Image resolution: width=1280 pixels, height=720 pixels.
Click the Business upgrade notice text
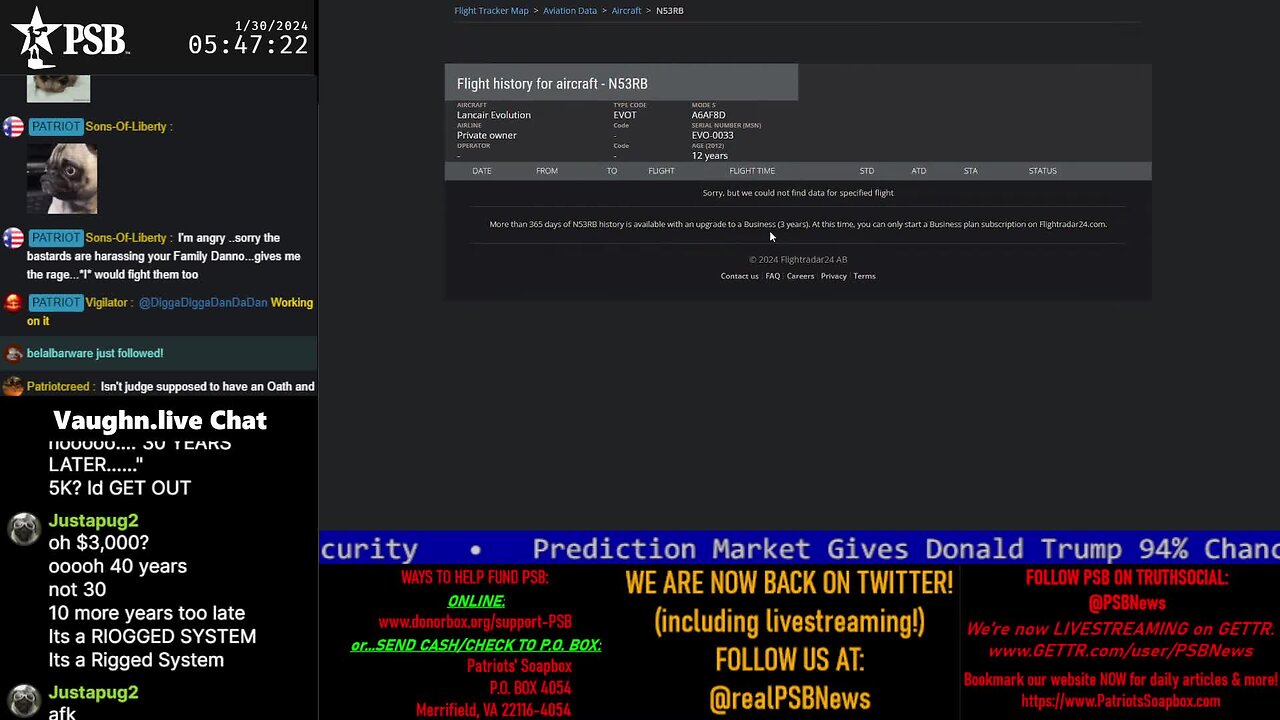(x=798, y=224)
